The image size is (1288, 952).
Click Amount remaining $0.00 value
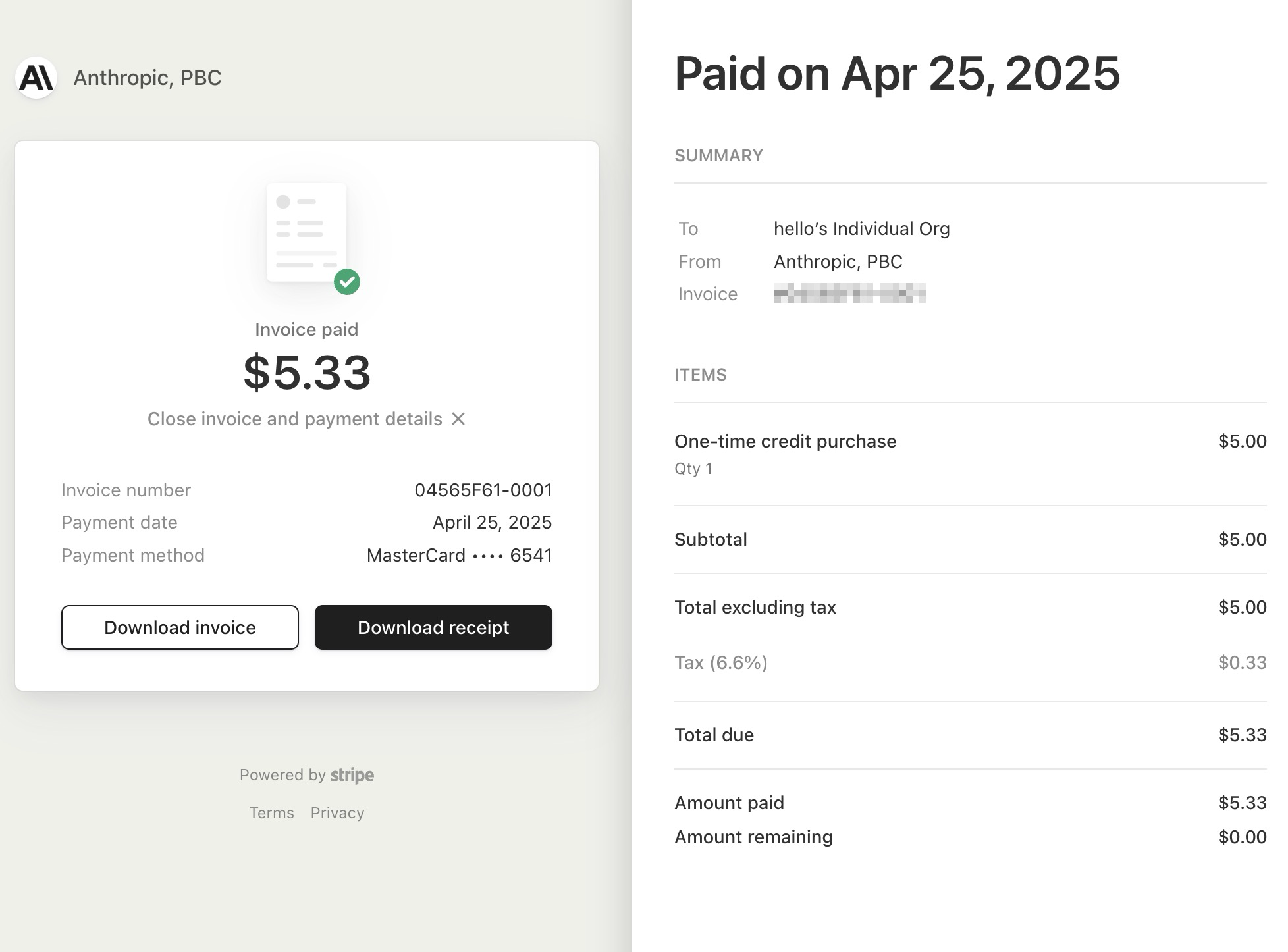[x=1242, y=837]
